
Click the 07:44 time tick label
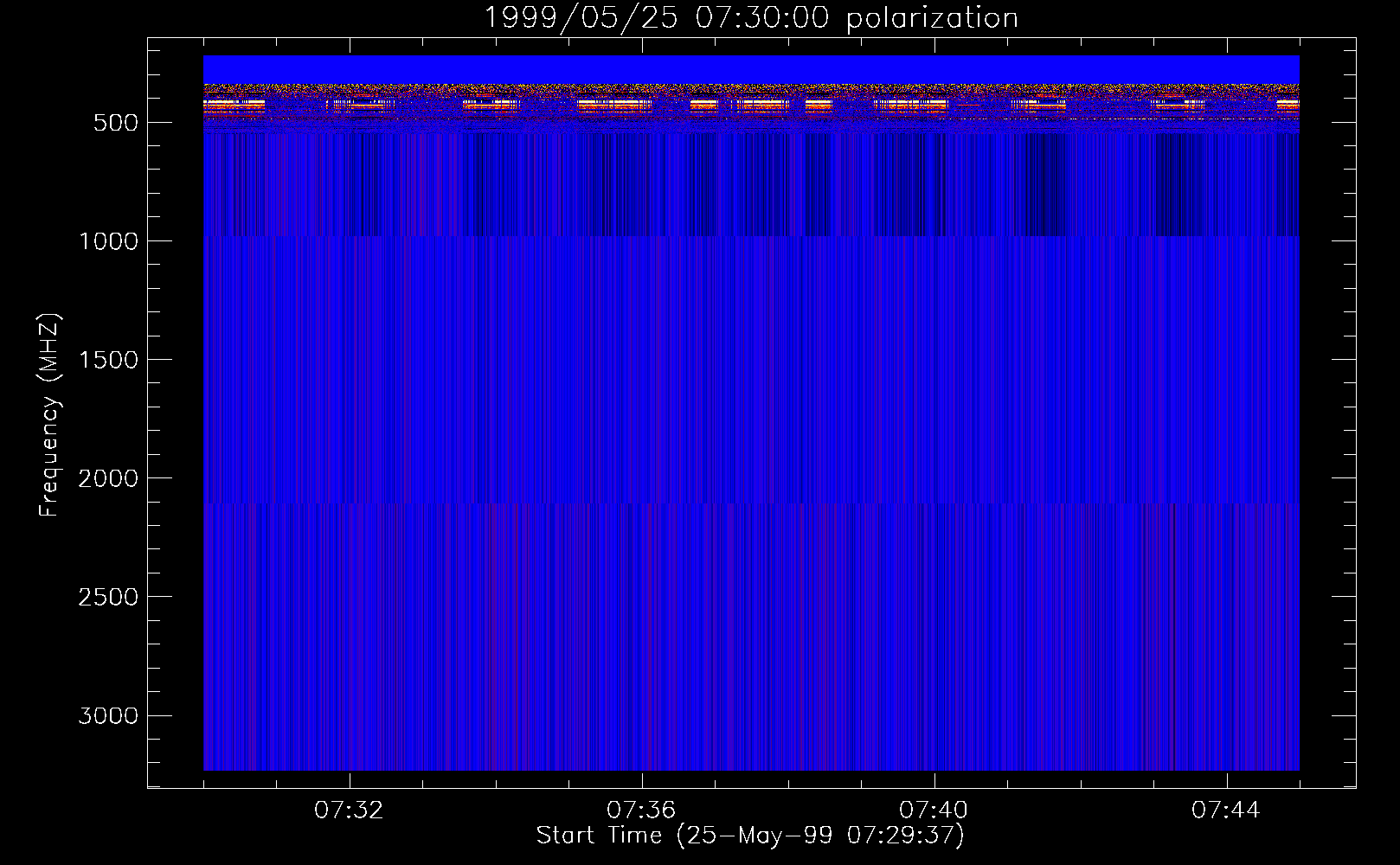click(1226, 811)
